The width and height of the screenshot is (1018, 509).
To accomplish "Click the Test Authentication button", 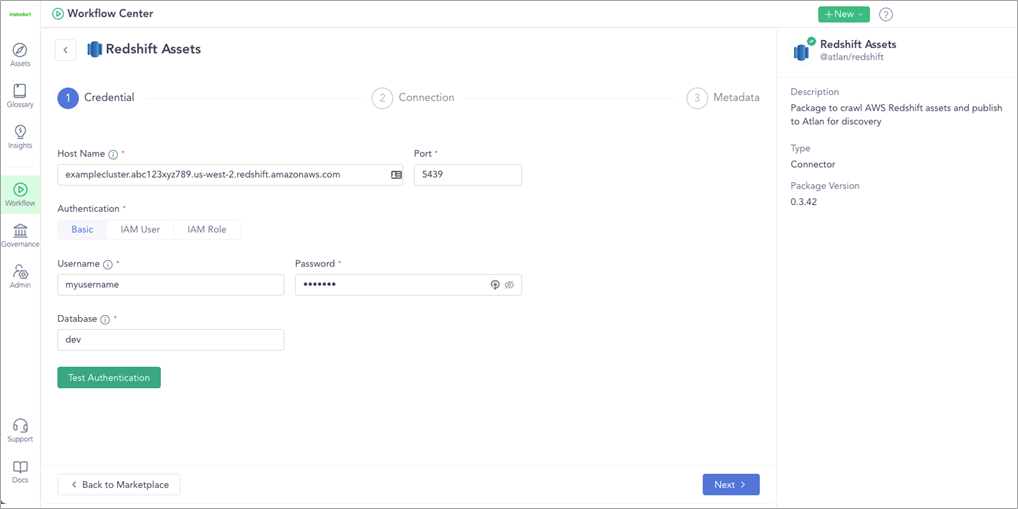I will pyautogui.click(x=109, y=378).
